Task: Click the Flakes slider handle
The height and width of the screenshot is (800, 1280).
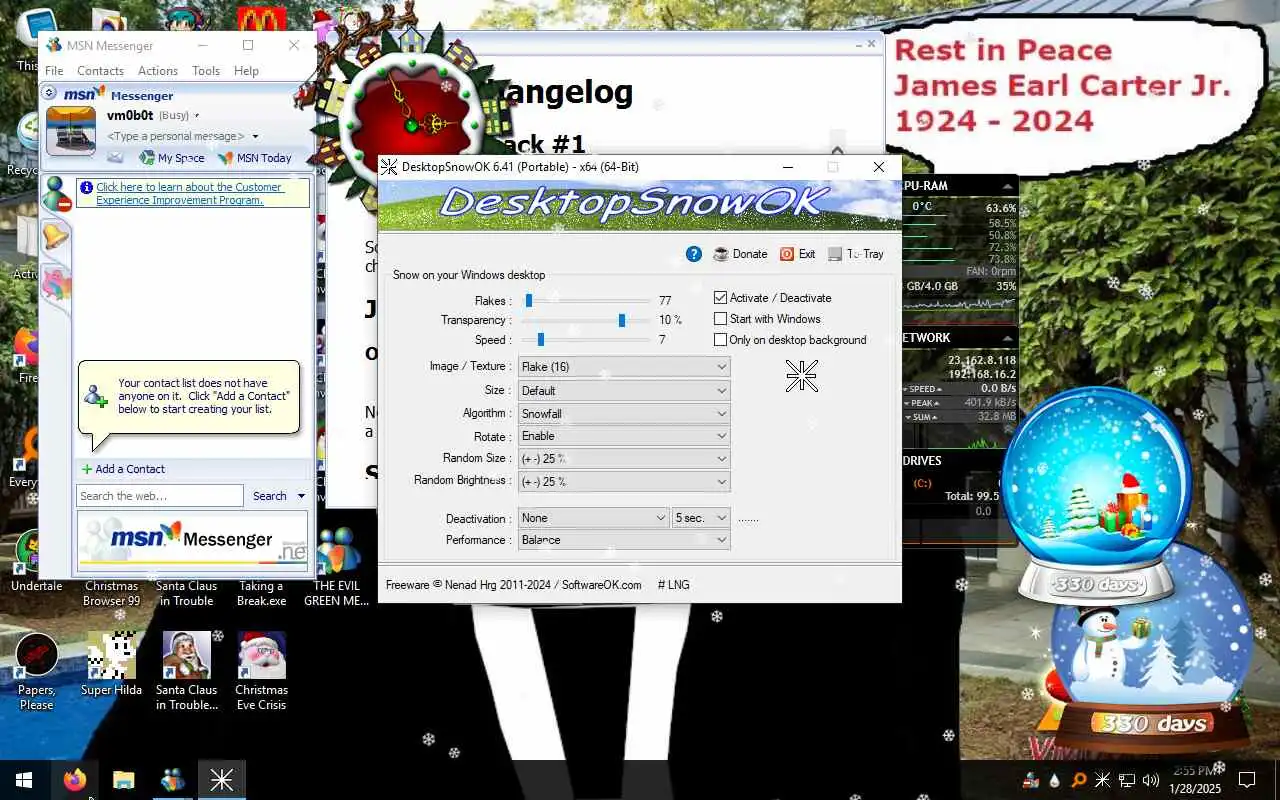Action: click(529, 300)
